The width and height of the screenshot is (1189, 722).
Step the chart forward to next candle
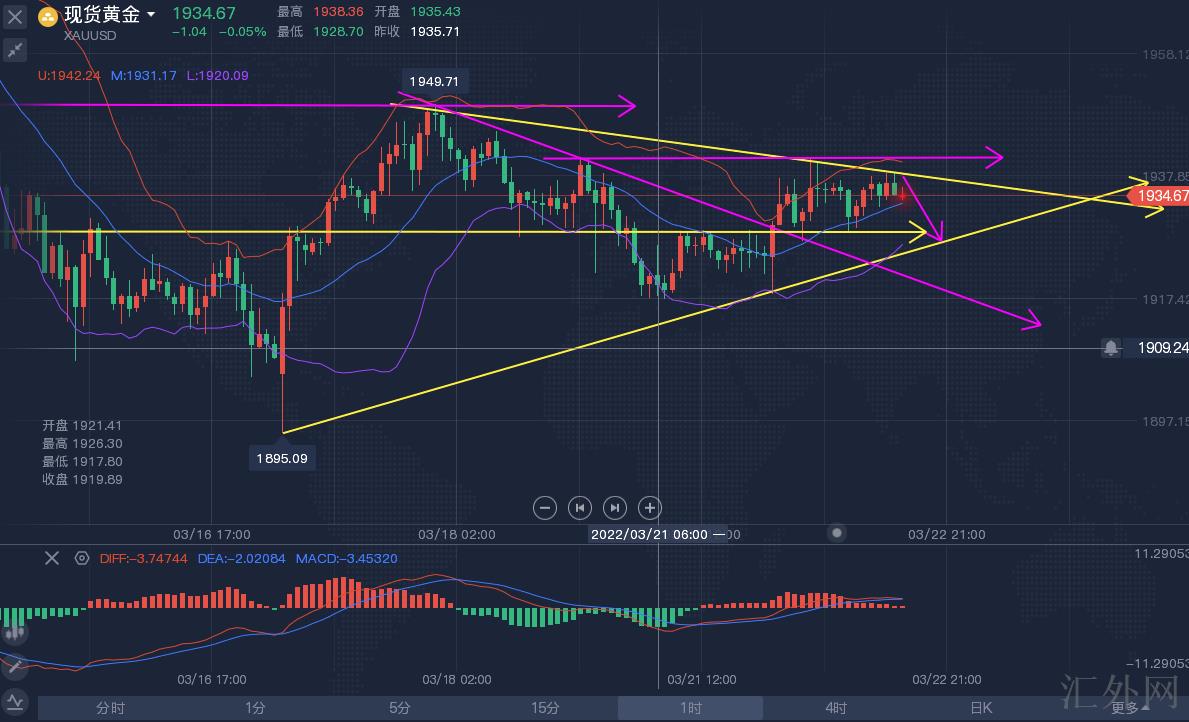(615, 508)
